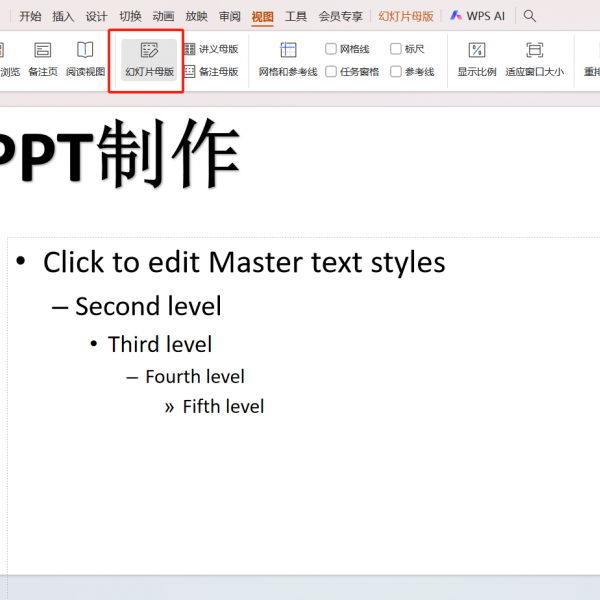Click the WPS AI button
The height and width of the screenshot is (600, 600).
(x=477, y=16)
